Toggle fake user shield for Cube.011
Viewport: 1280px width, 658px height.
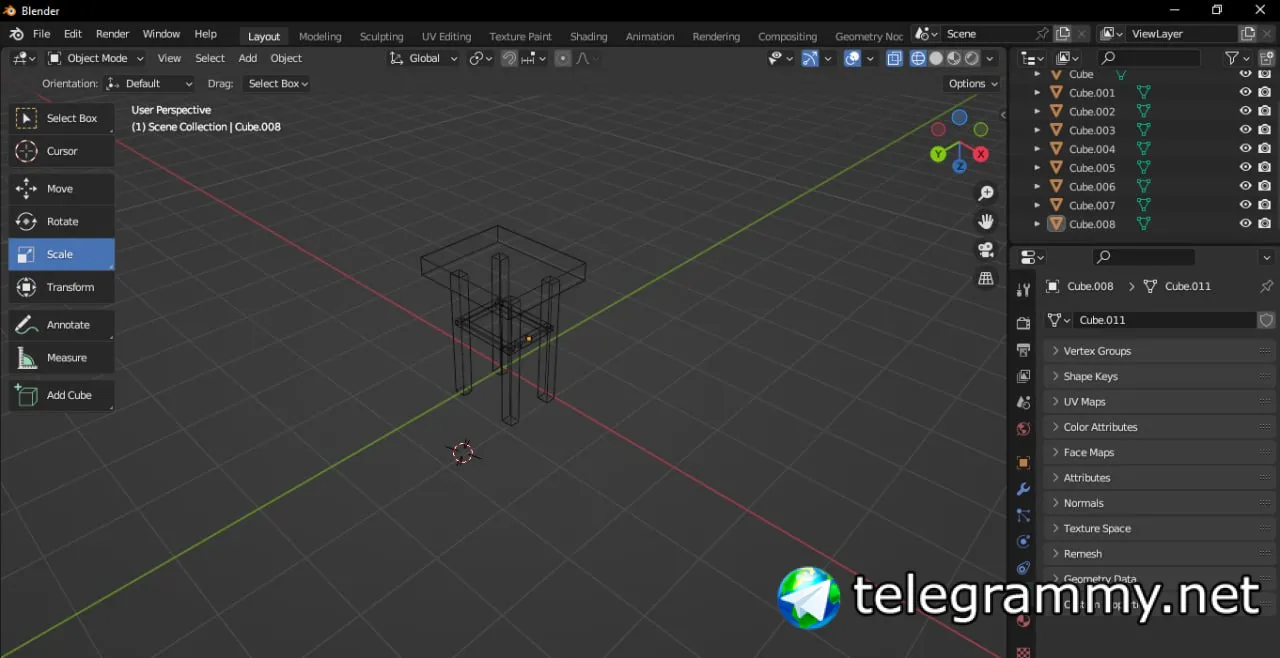point(1267,320)
